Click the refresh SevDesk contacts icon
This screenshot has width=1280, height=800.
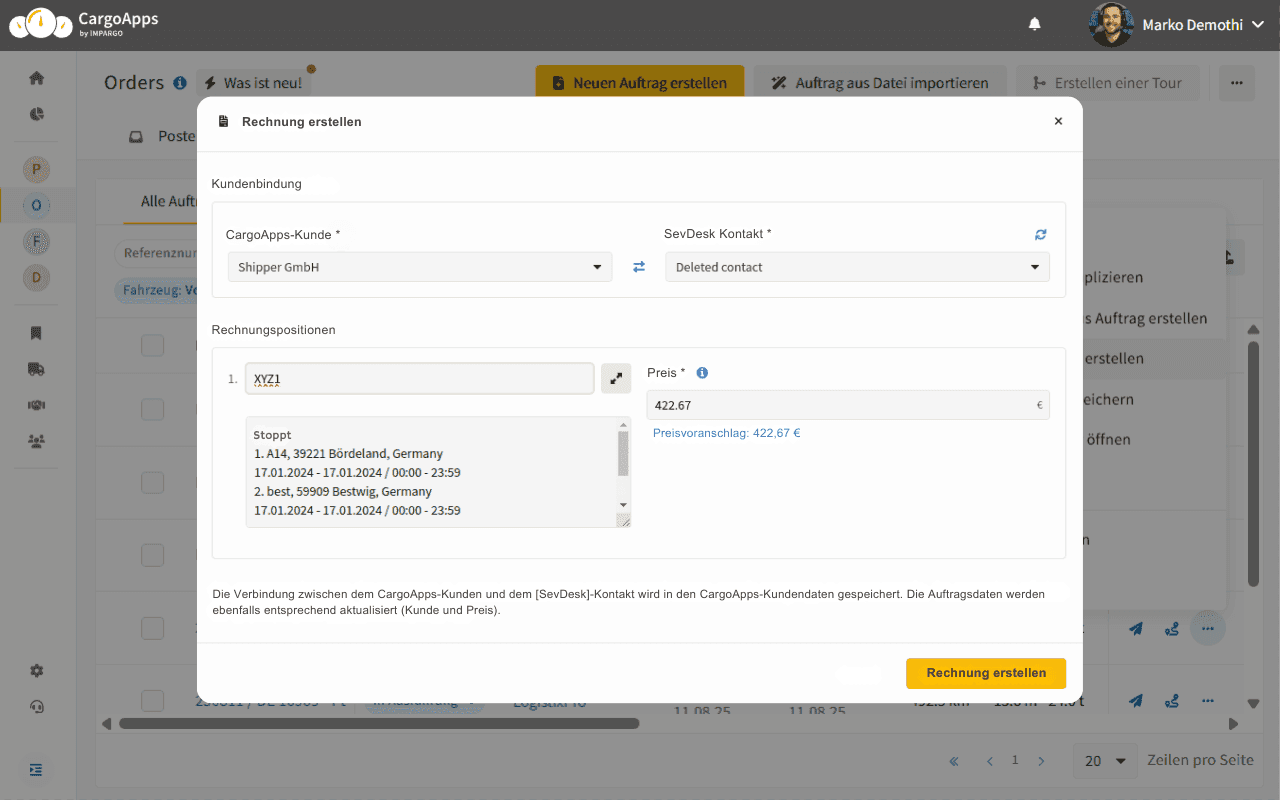[x=1040, y=234]
